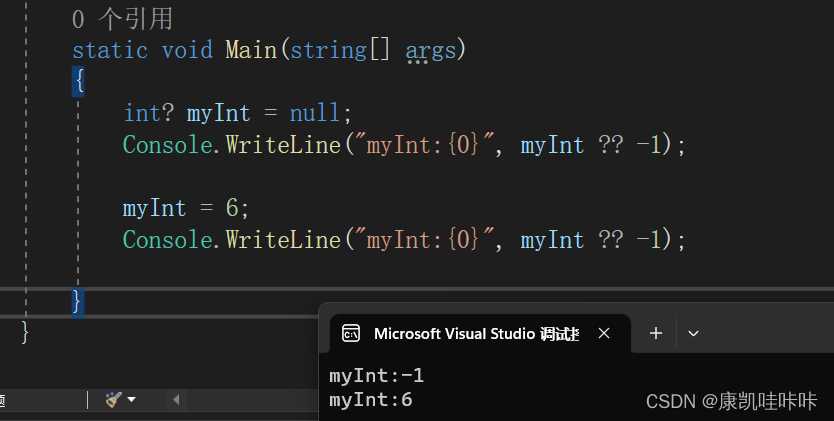This screenshot has height=421, width=834.
Task: Click the "myInt:-1" console output line
Action: coord(377,375)
